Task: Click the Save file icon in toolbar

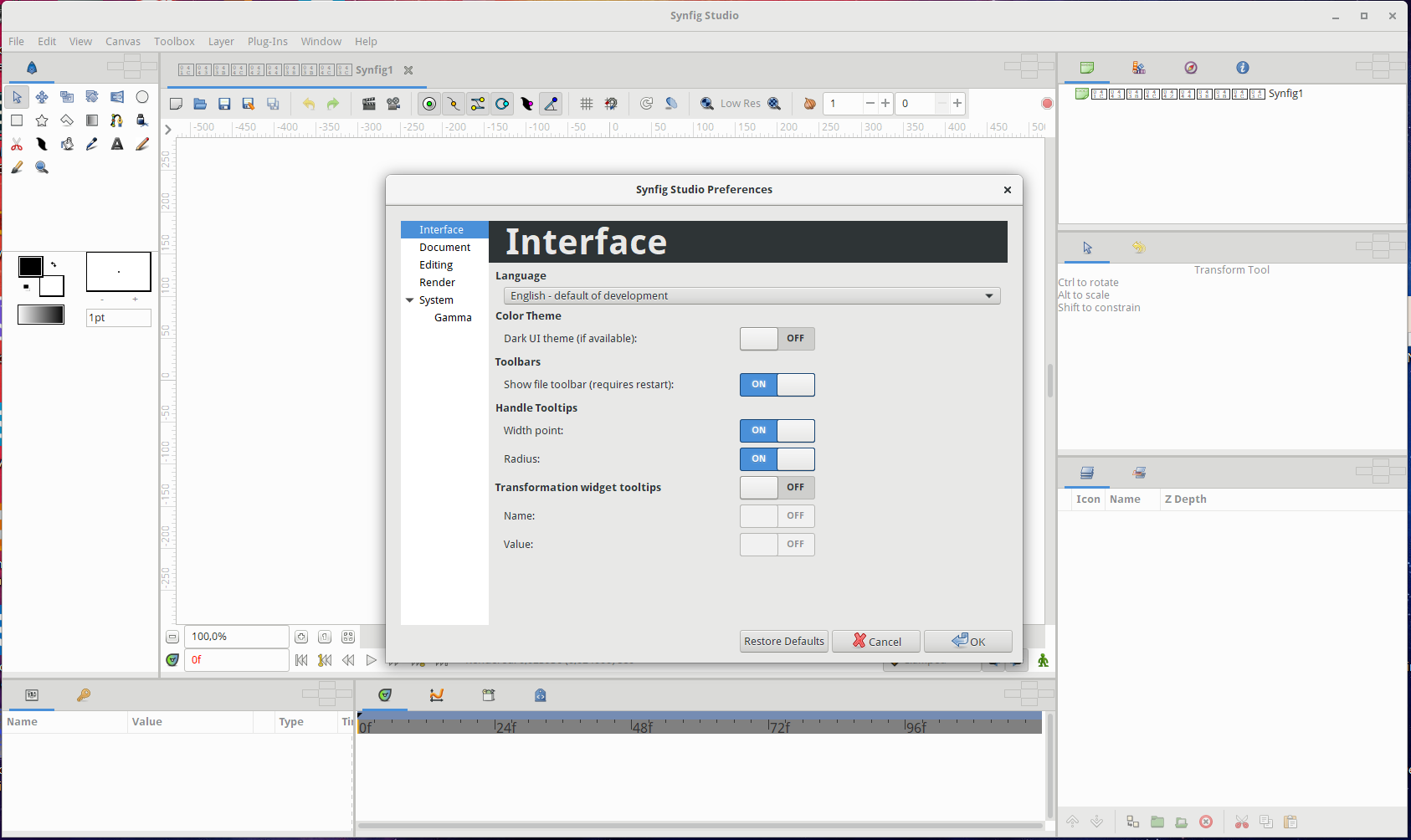Action: [x=224, y=104]
